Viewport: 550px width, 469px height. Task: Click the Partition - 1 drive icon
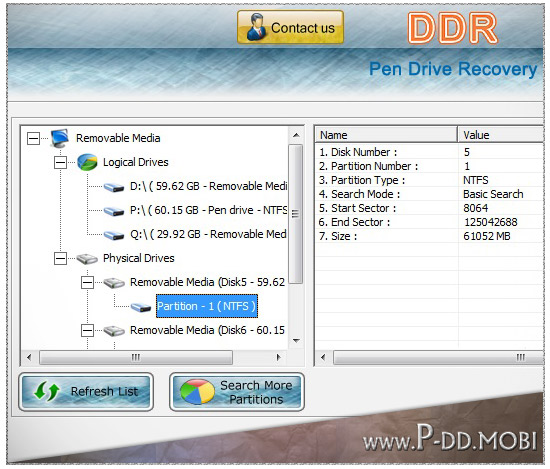tap(141, 307)
